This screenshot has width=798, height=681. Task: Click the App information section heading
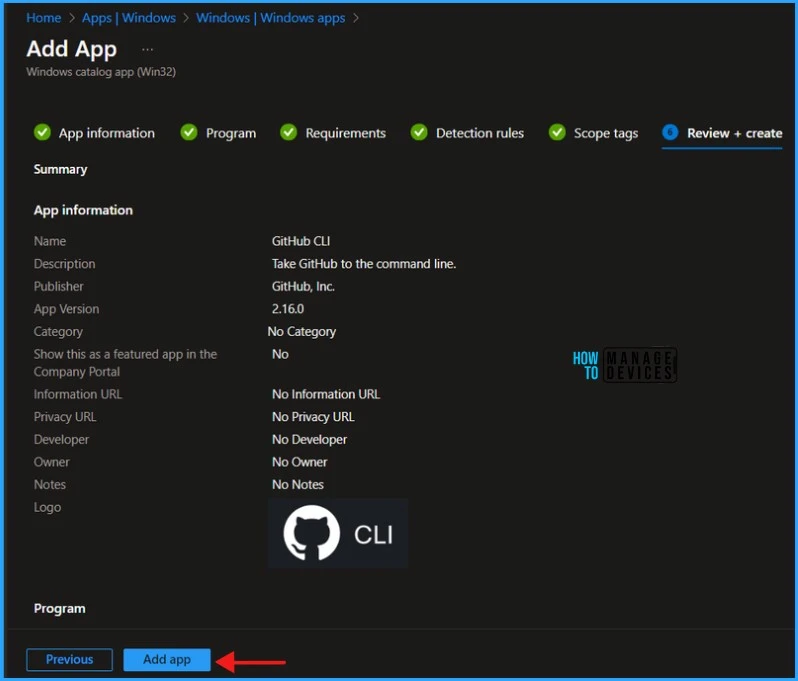pyautogui.click(x=83, y=210)
